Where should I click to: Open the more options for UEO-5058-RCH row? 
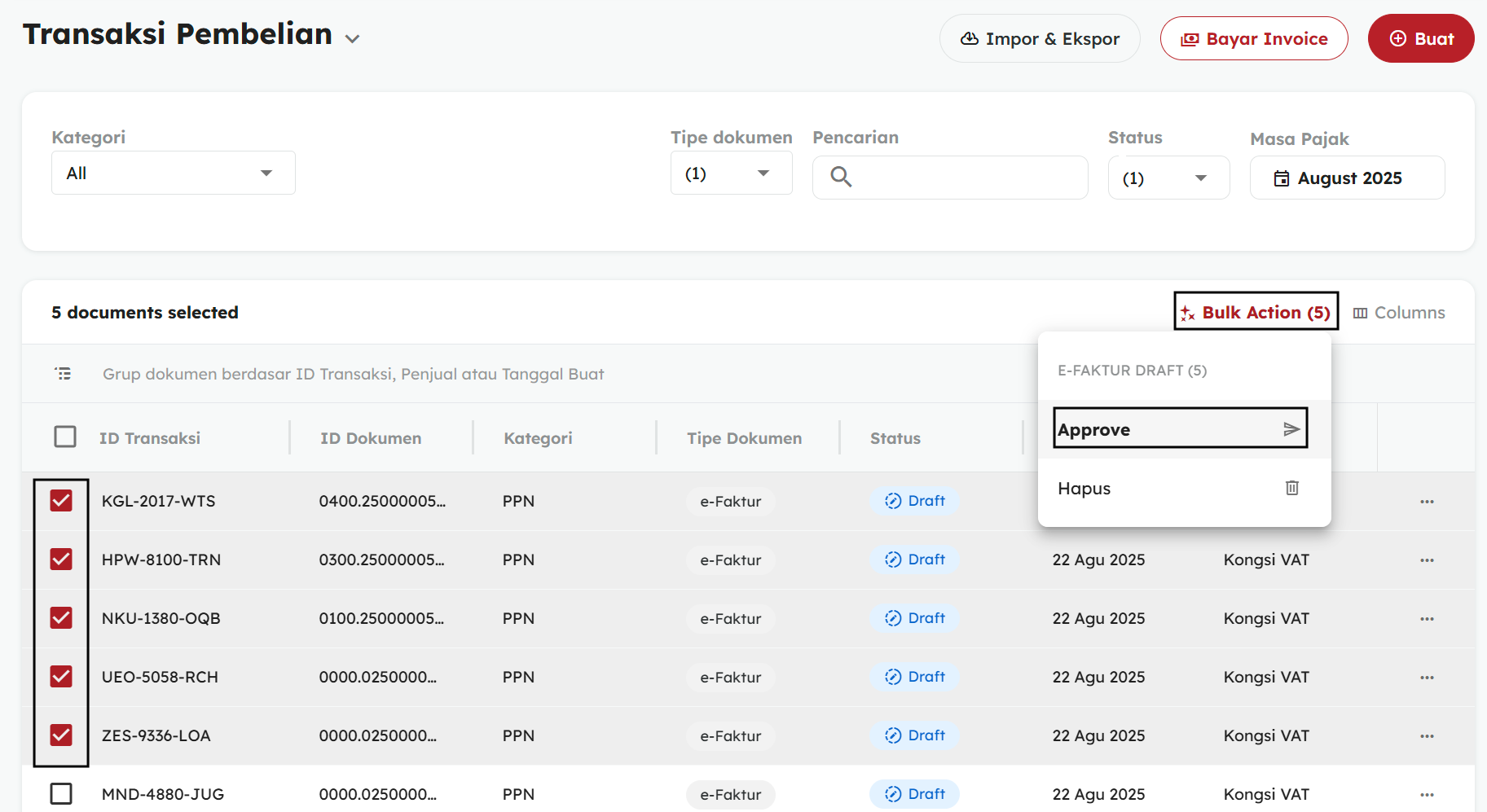point(1427,678)
